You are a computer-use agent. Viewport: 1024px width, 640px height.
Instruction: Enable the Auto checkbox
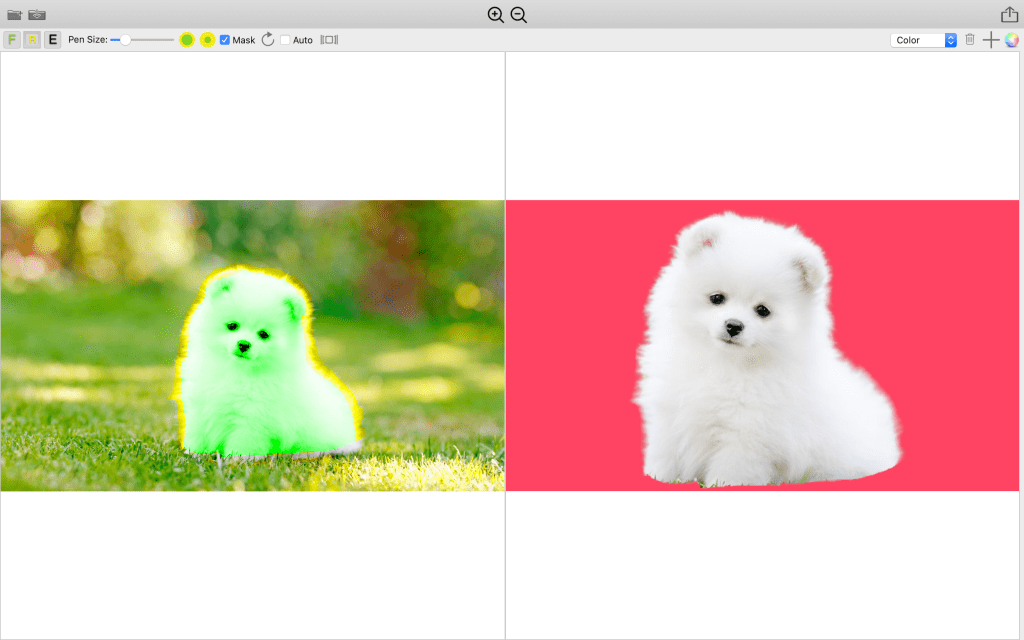tap(285, 40)
